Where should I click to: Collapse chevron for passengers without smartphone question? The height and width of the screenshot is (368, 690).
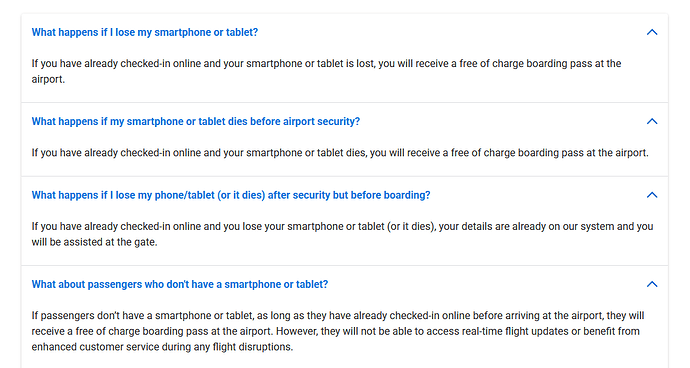[x=652, y=284]
